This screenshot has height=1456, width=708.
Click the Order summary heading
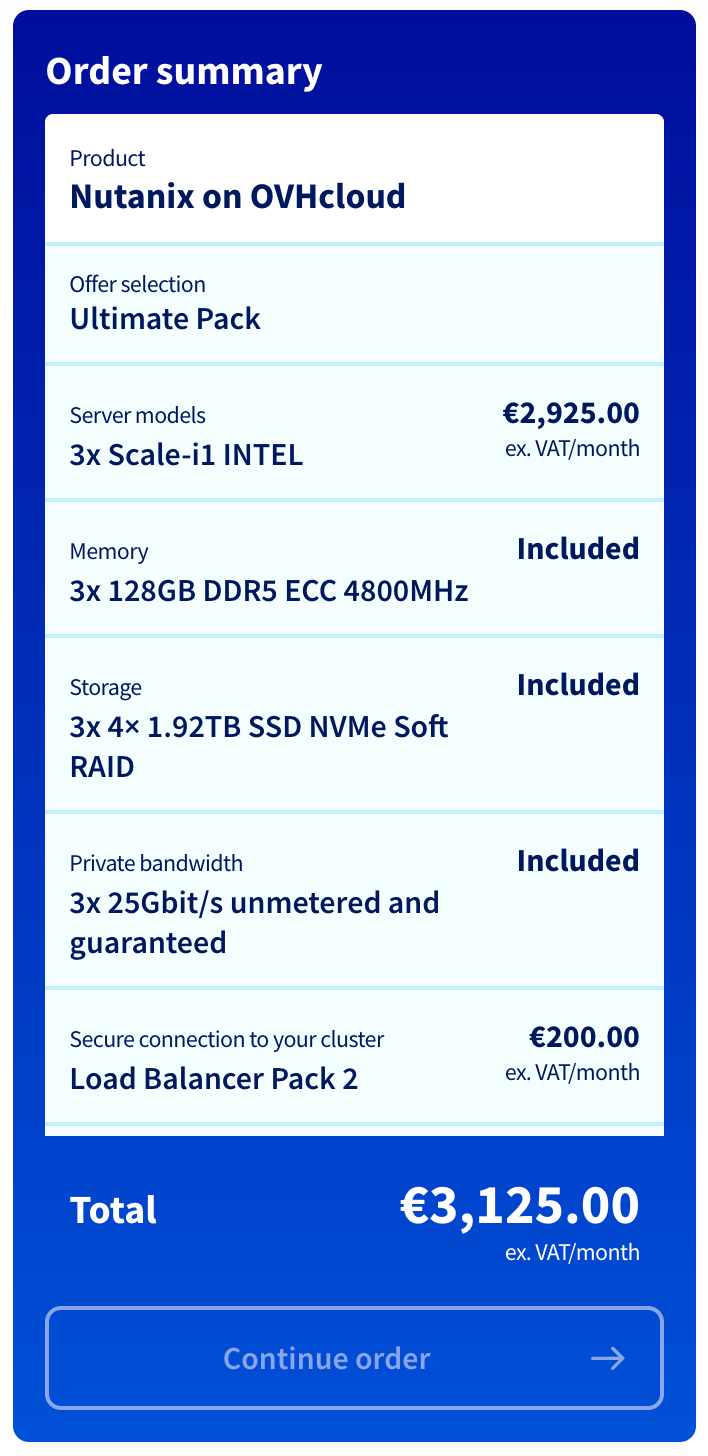[x=184, y=72]
